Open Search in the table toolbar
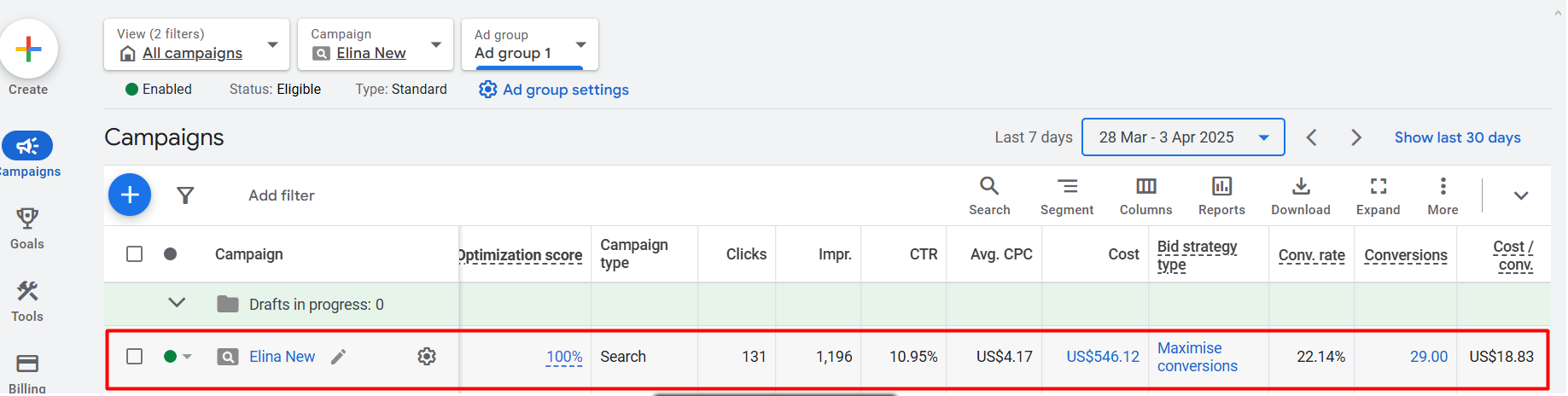1568x396 pixels. pyautogui.click(x=989, y=195)
